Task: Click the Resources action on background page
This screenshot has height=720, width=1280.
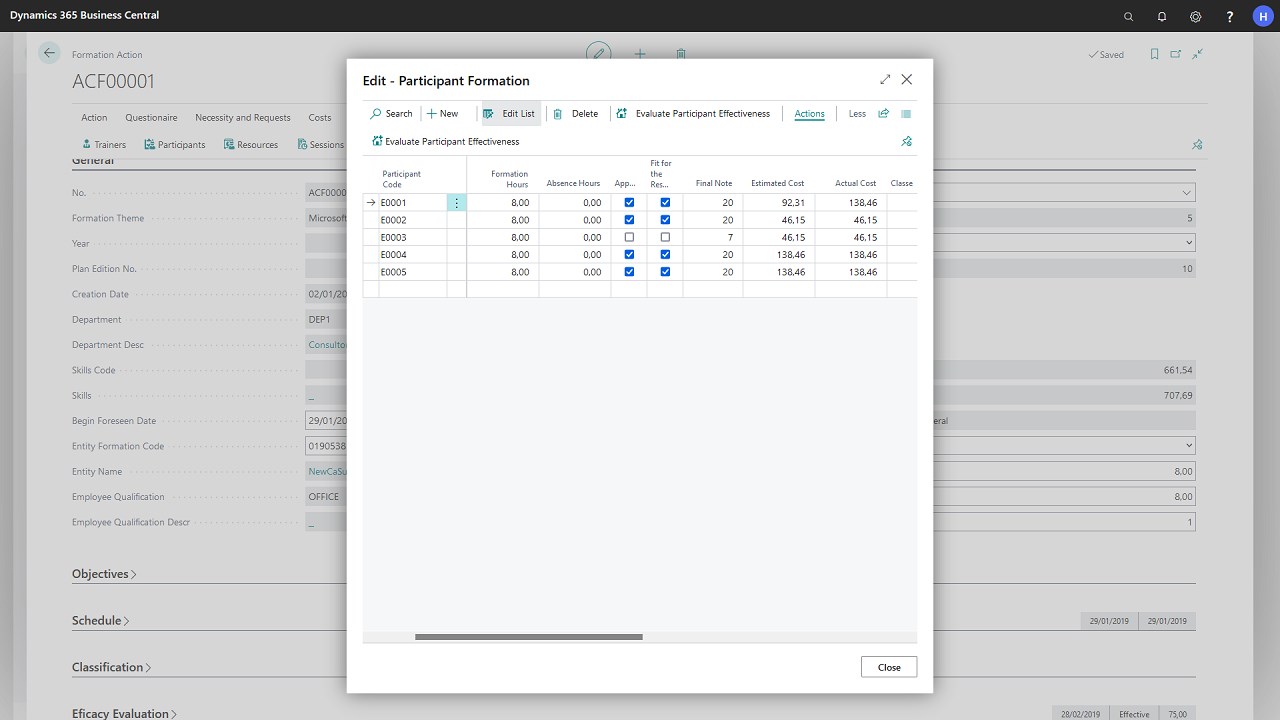Action: (251, 145)
